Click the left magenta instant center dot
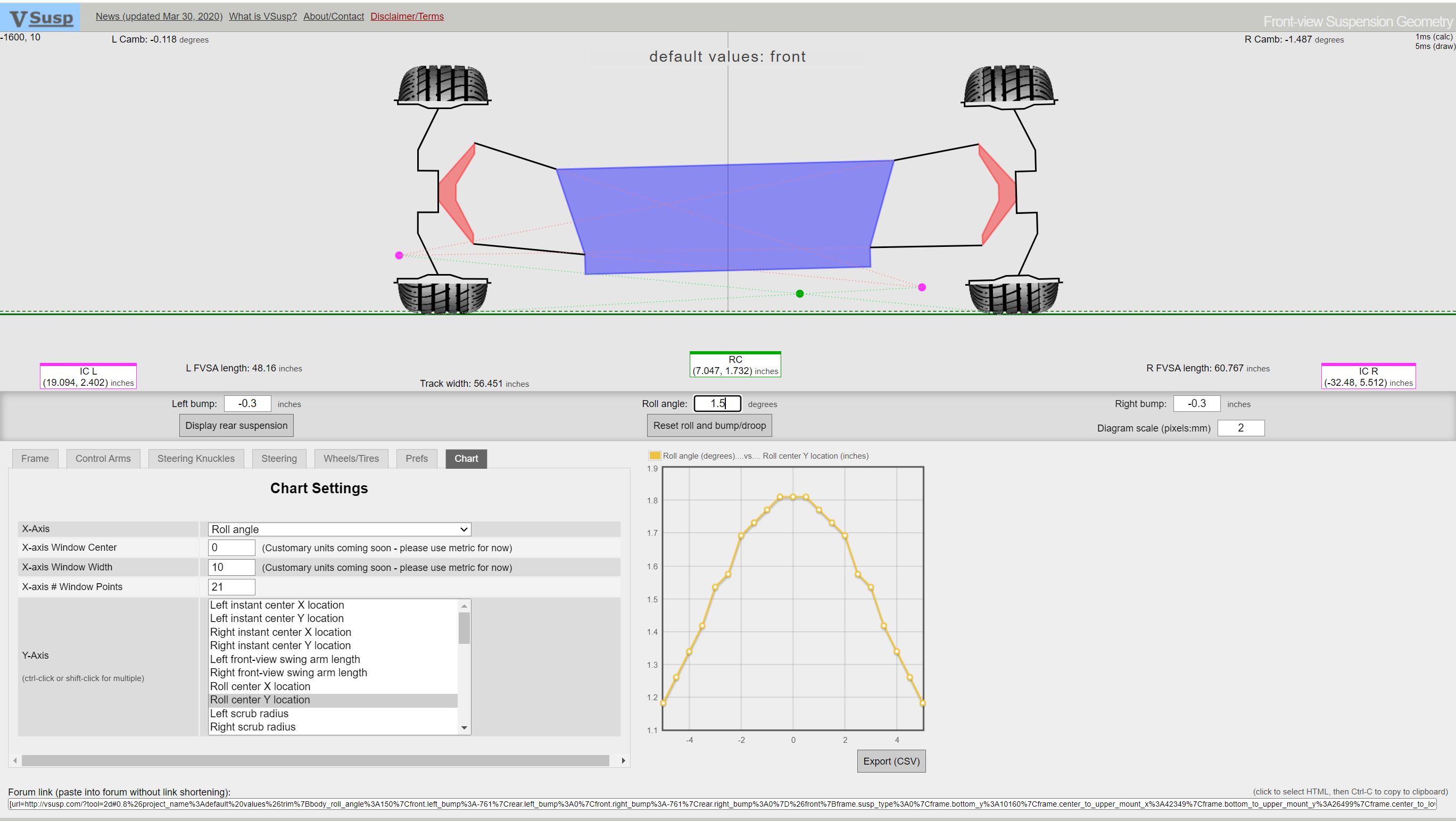The width and height of the screenshot is (1456, 821). (399, 255)
